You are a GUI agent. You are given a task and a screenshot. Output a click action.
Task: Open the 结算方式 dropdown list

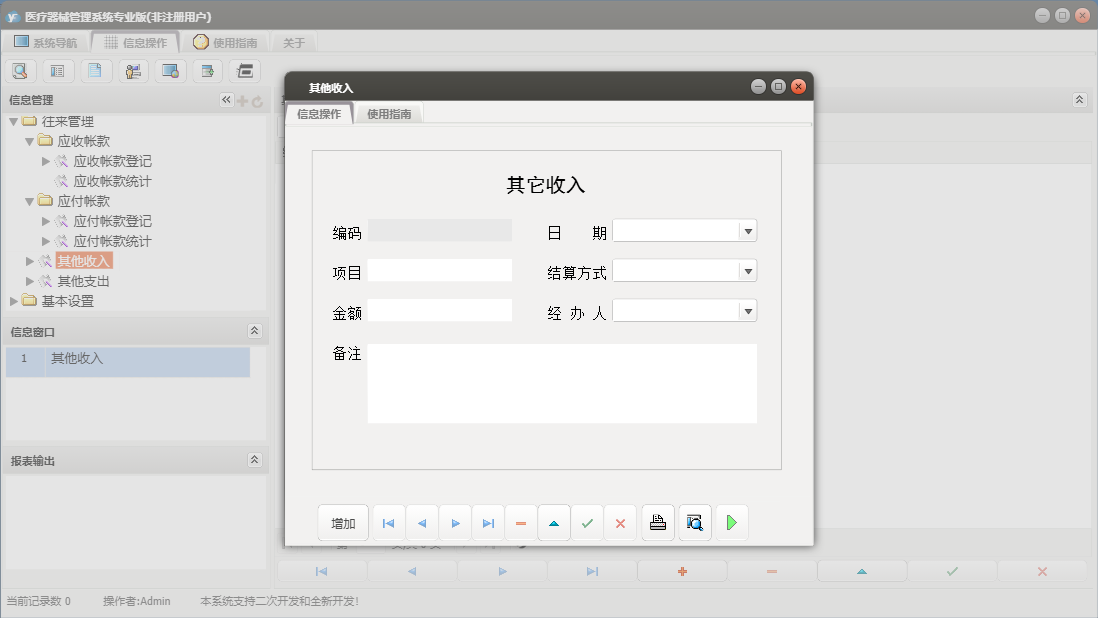(x=747, y=270)
